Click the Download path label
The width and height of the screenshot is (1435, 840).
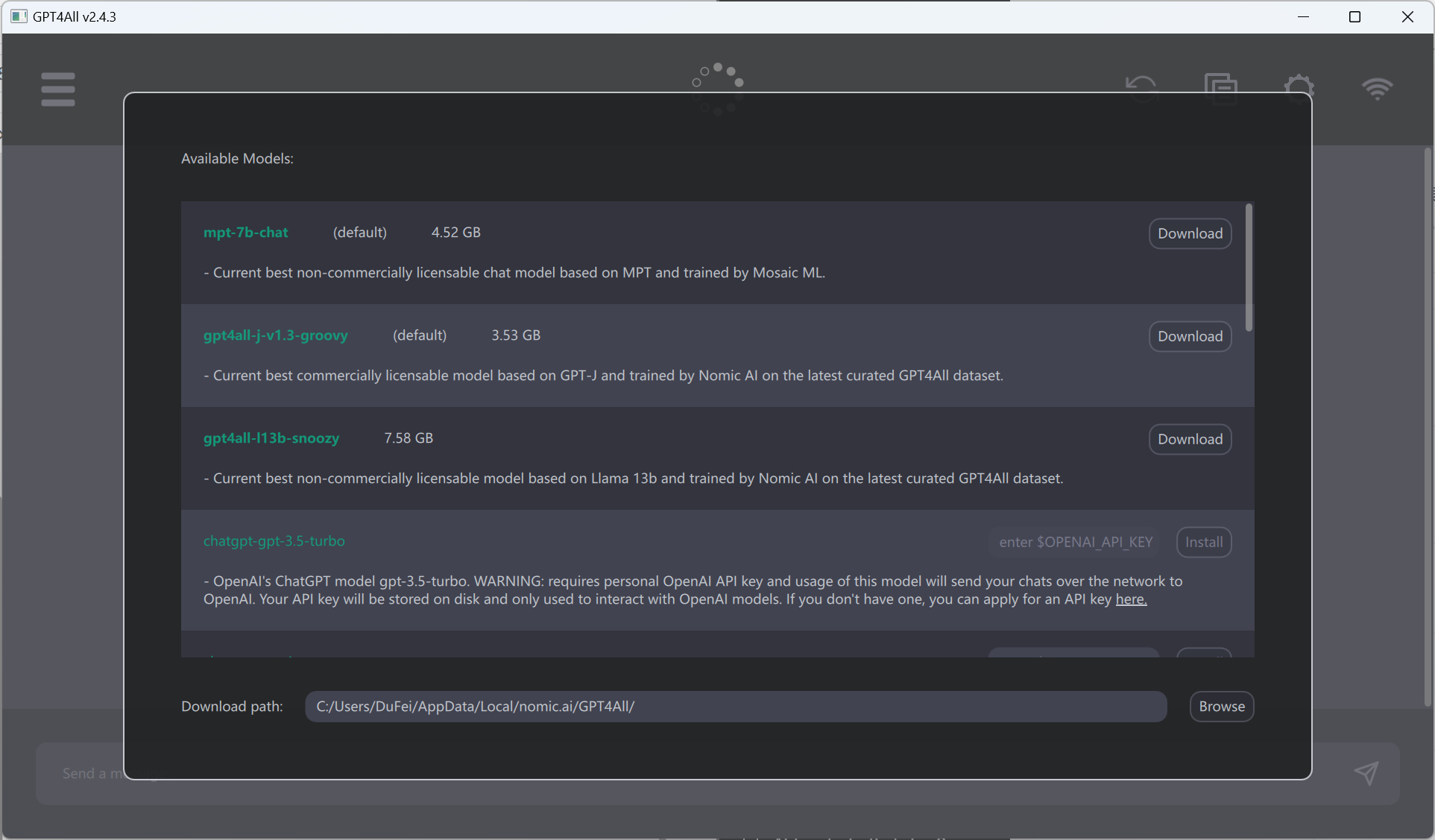pyautogui.click(x=232, y=707)
